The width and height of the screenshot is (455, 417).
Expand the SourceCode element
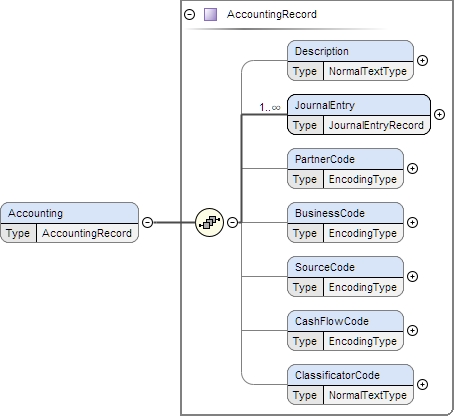[412, 276]
